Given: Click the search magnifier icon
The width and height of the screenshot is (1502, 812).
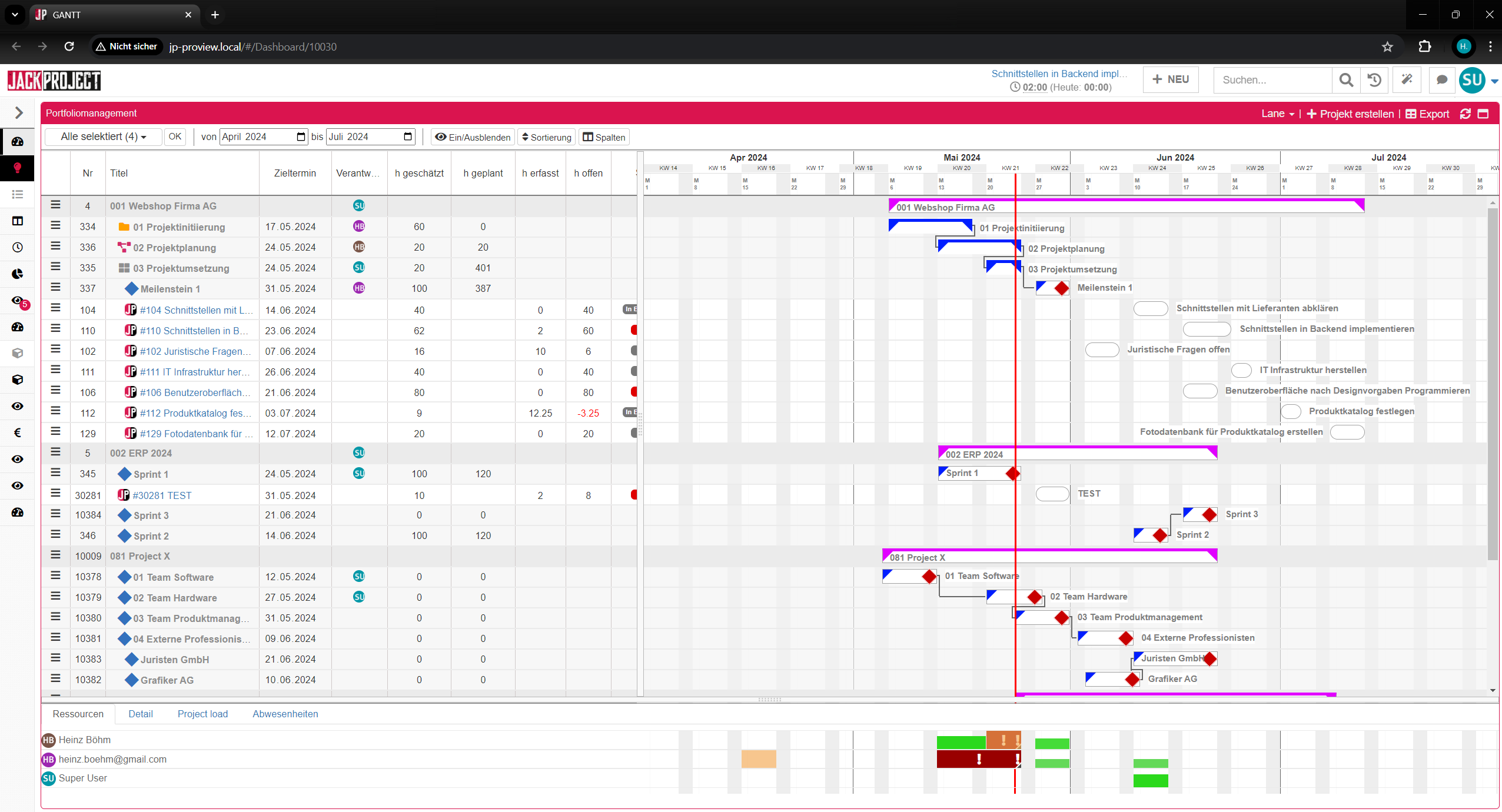Looking at the screenshot, I should click(1345, 80).
